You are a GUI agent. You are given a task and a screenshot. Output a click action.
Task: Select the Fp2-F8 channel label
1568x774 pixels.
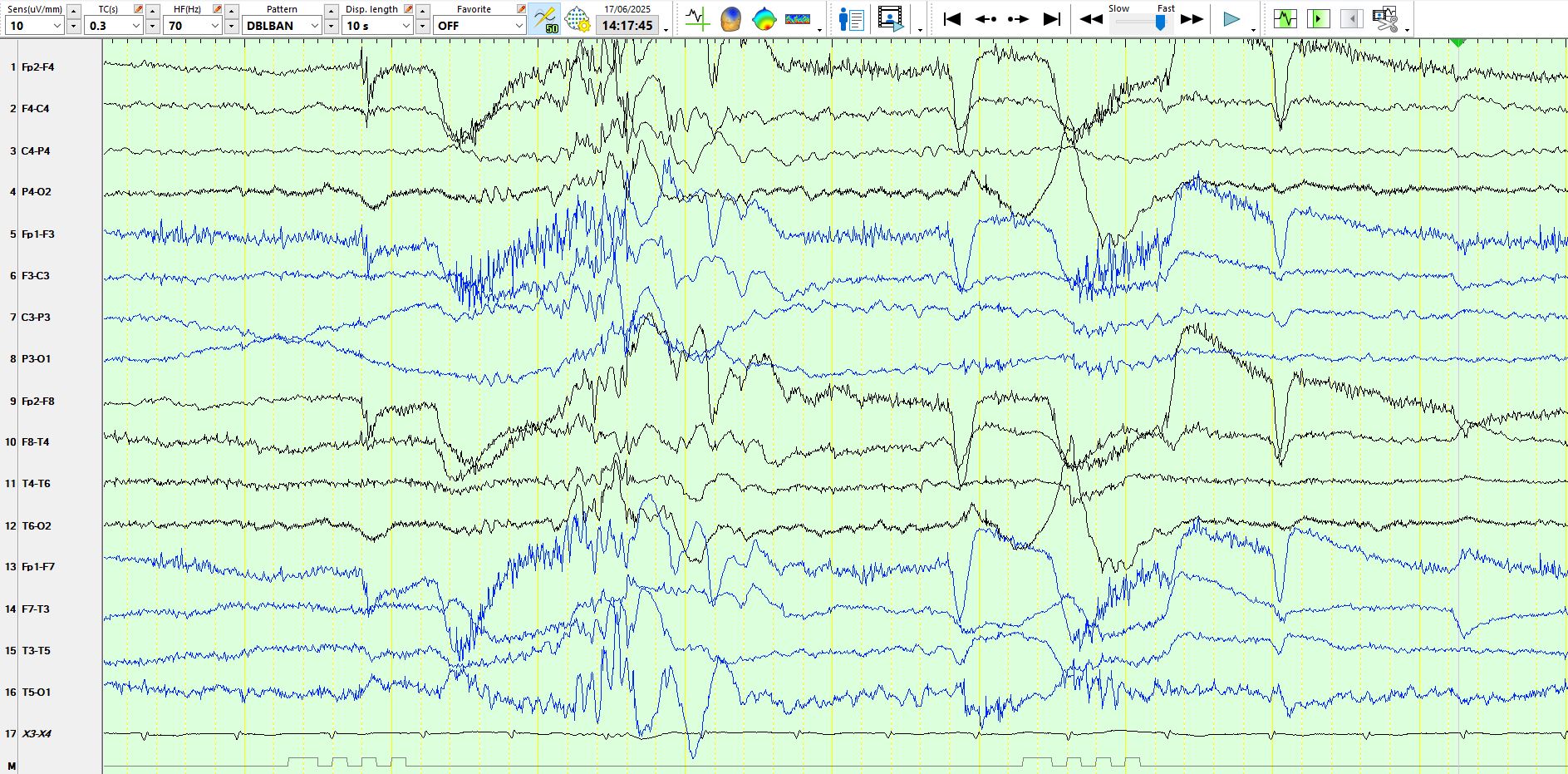(x=38, y=401)
